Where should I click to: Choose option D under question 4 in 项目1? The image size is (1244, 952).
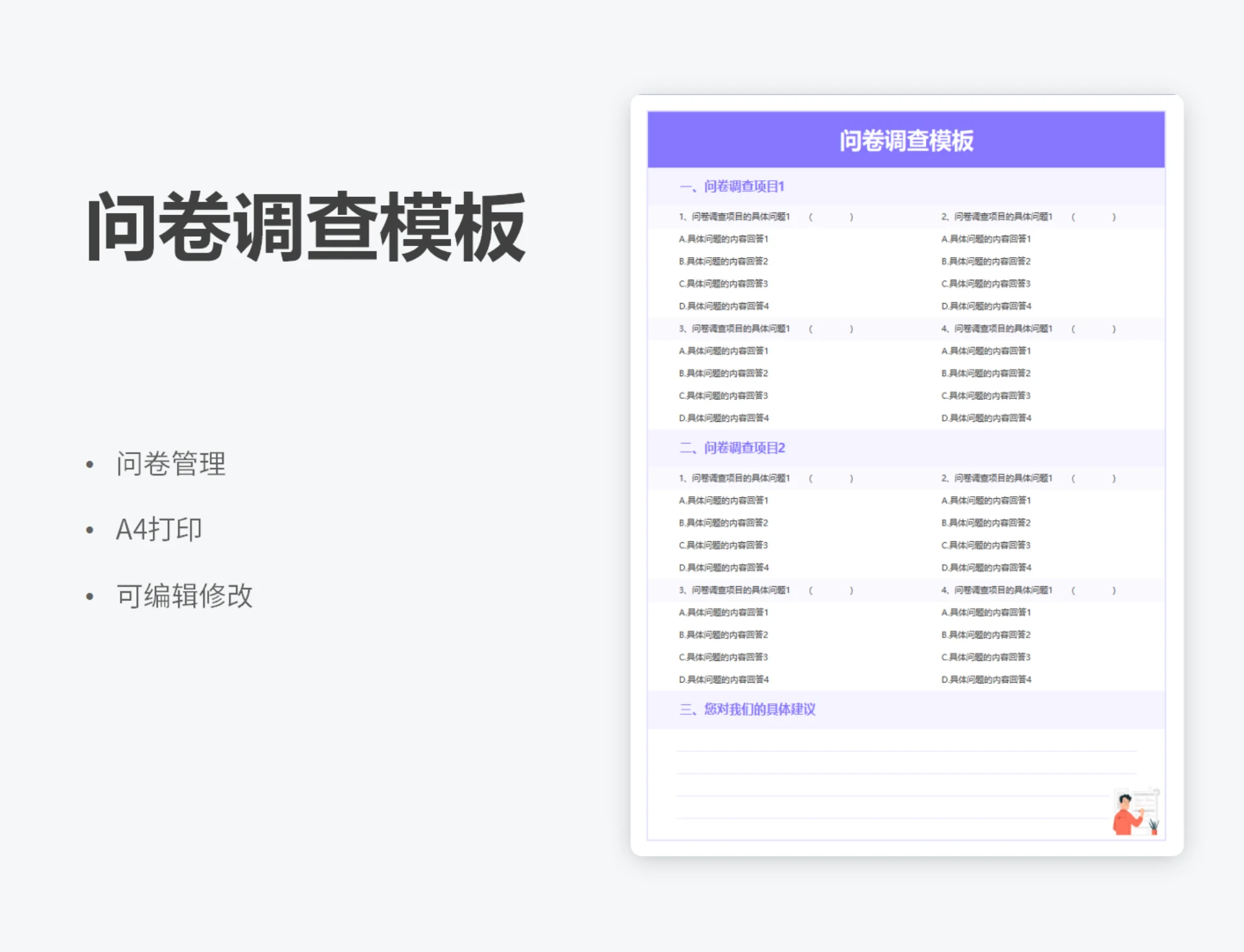pos(985,418)
